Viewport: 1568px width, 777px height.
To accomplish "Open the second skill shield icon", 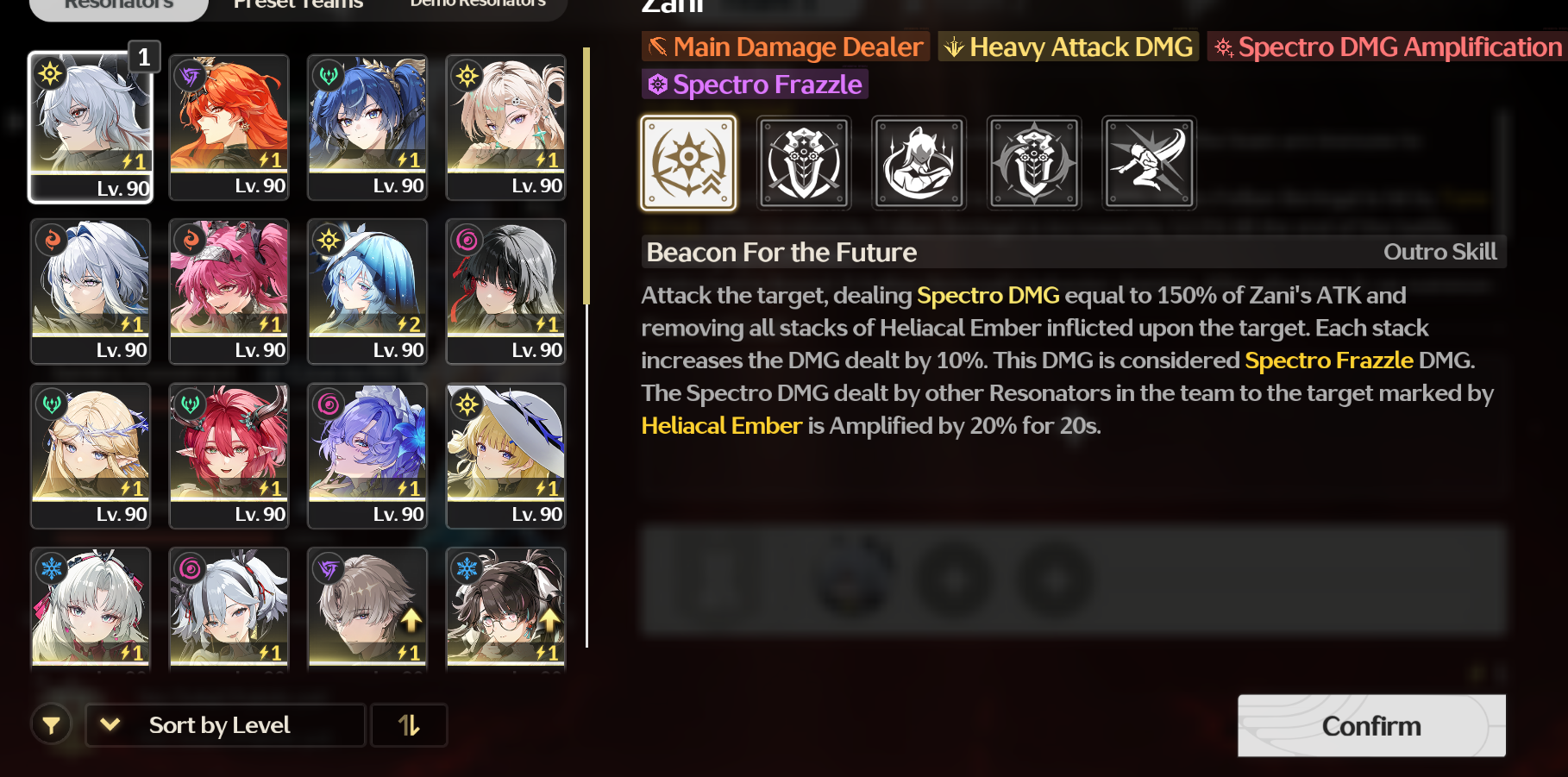I will click(x=804, y=163).
